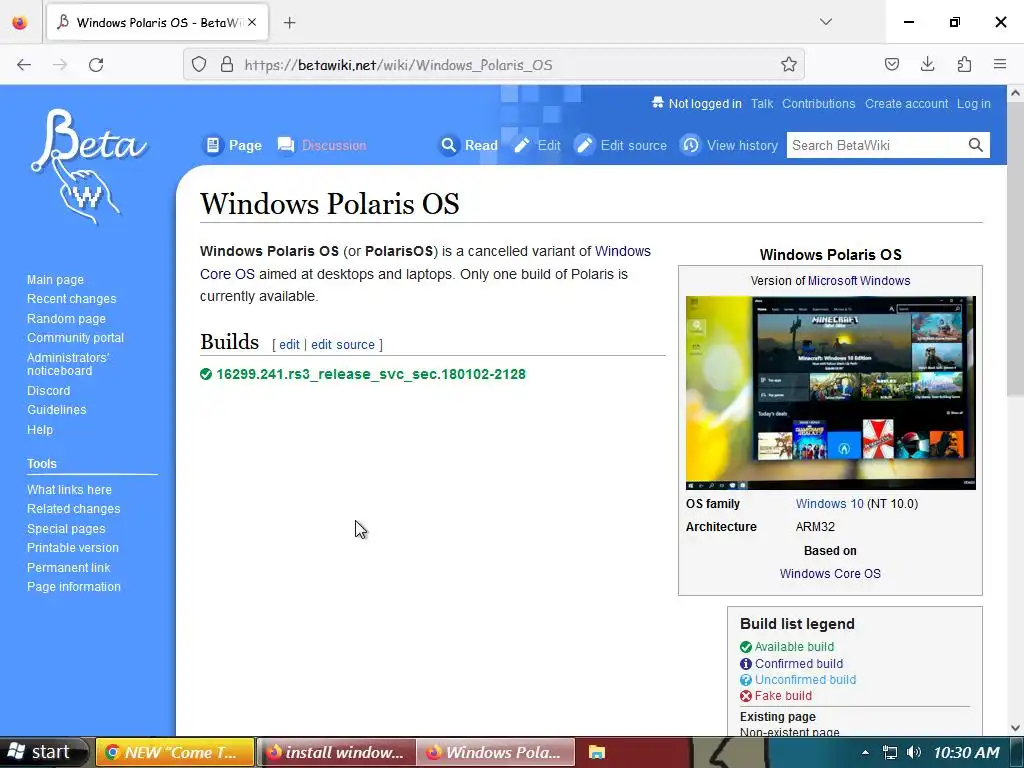
Task: Open Printable version link
Action: pyautogui.click(x=72, y=548)
